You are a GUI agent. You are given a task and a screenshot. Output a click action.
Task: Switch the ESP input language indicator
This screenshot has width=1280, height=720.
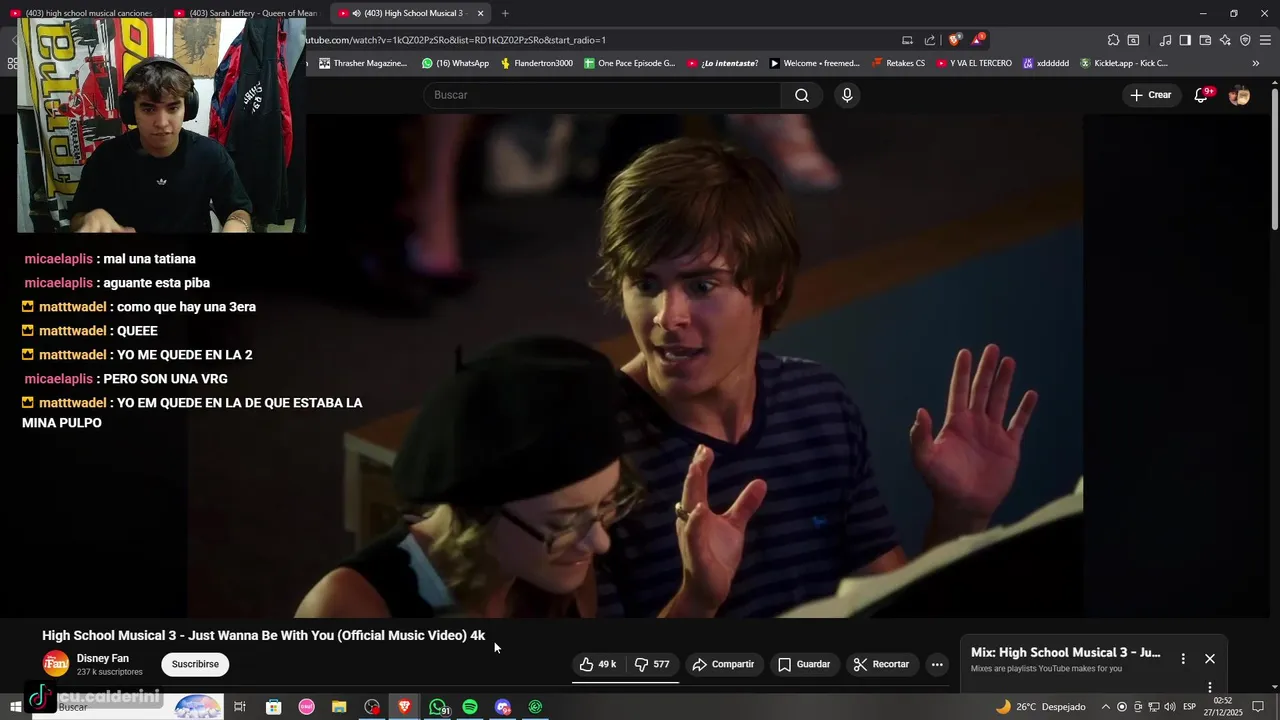coord(1190,707)
